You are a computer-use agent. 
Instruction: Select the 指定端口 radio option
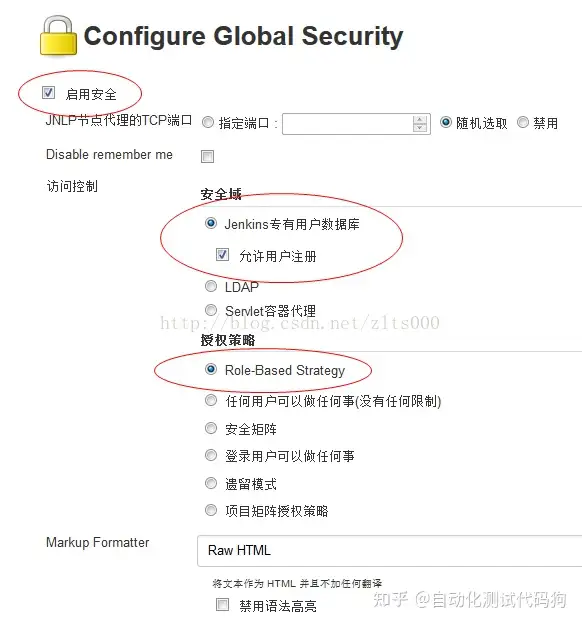tap(208, 122)
